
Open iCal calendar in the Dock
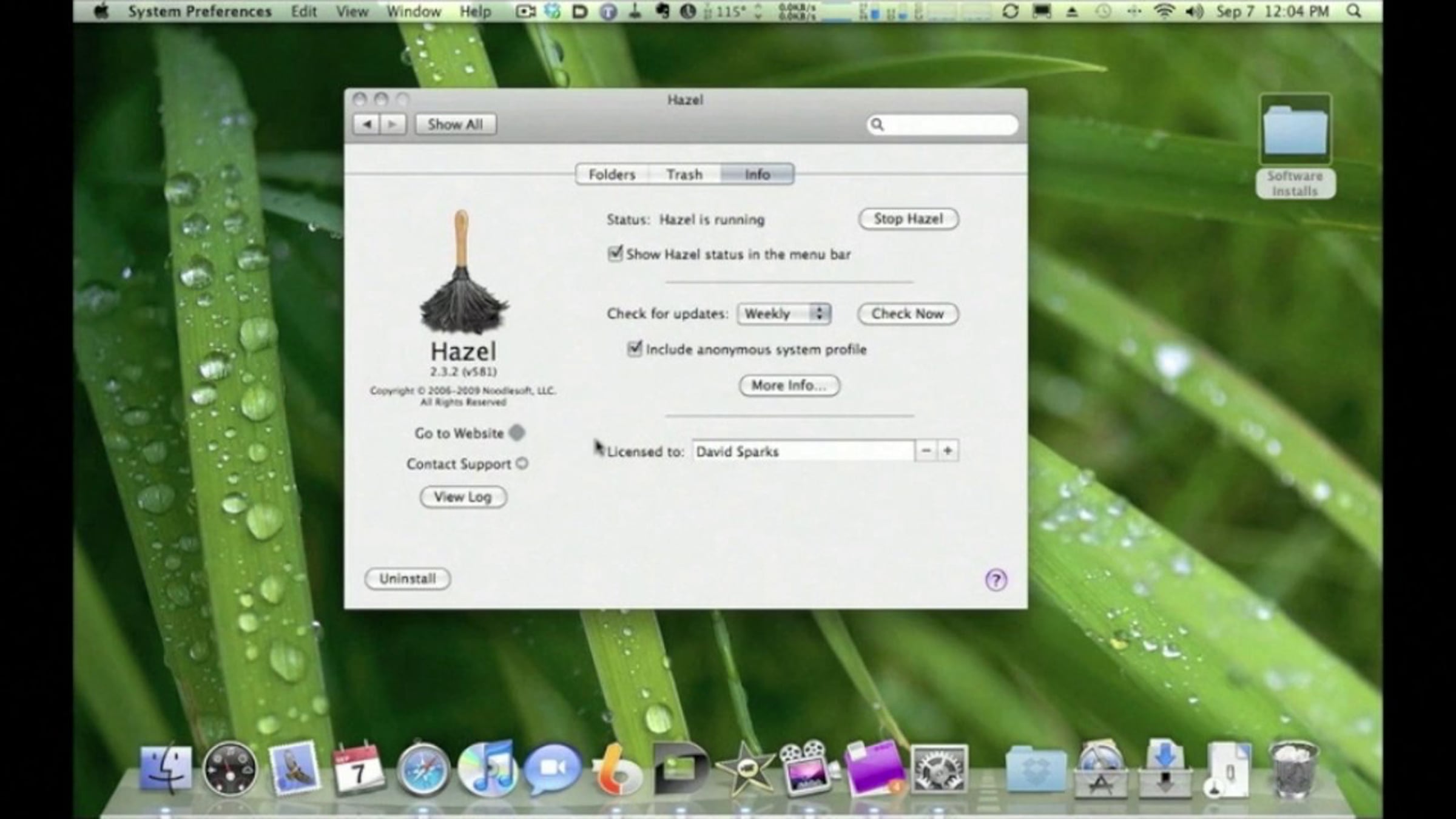(358, 768)
